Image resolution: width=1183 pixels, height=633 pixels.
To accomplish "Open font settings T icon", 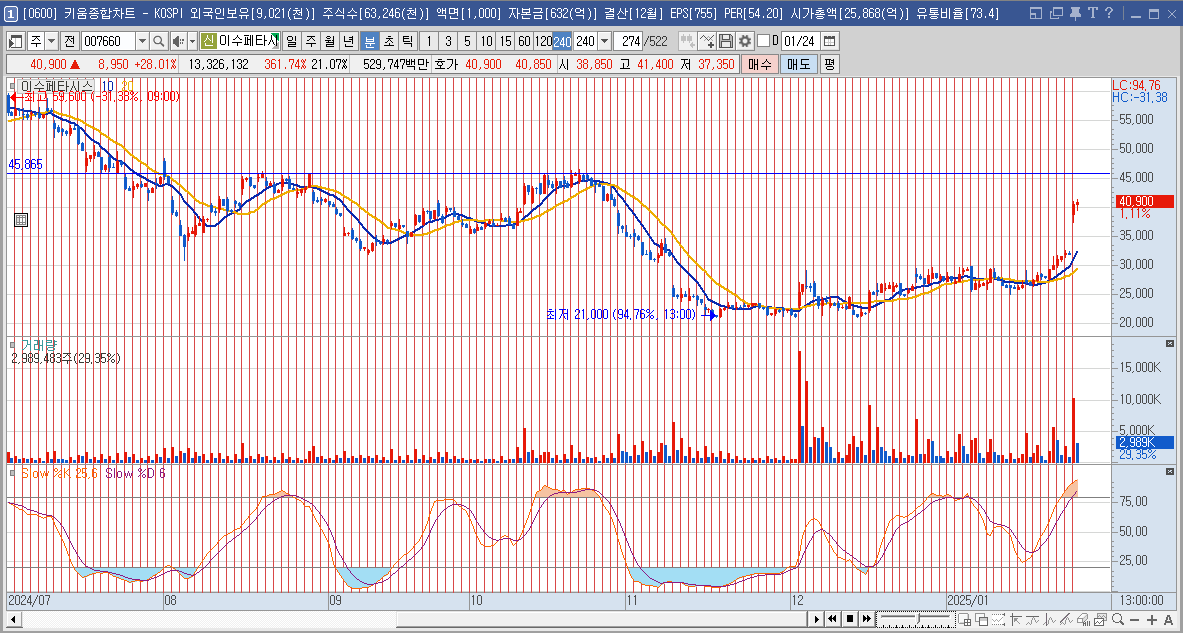I will pyautogui.click(x=1092, y=13).
